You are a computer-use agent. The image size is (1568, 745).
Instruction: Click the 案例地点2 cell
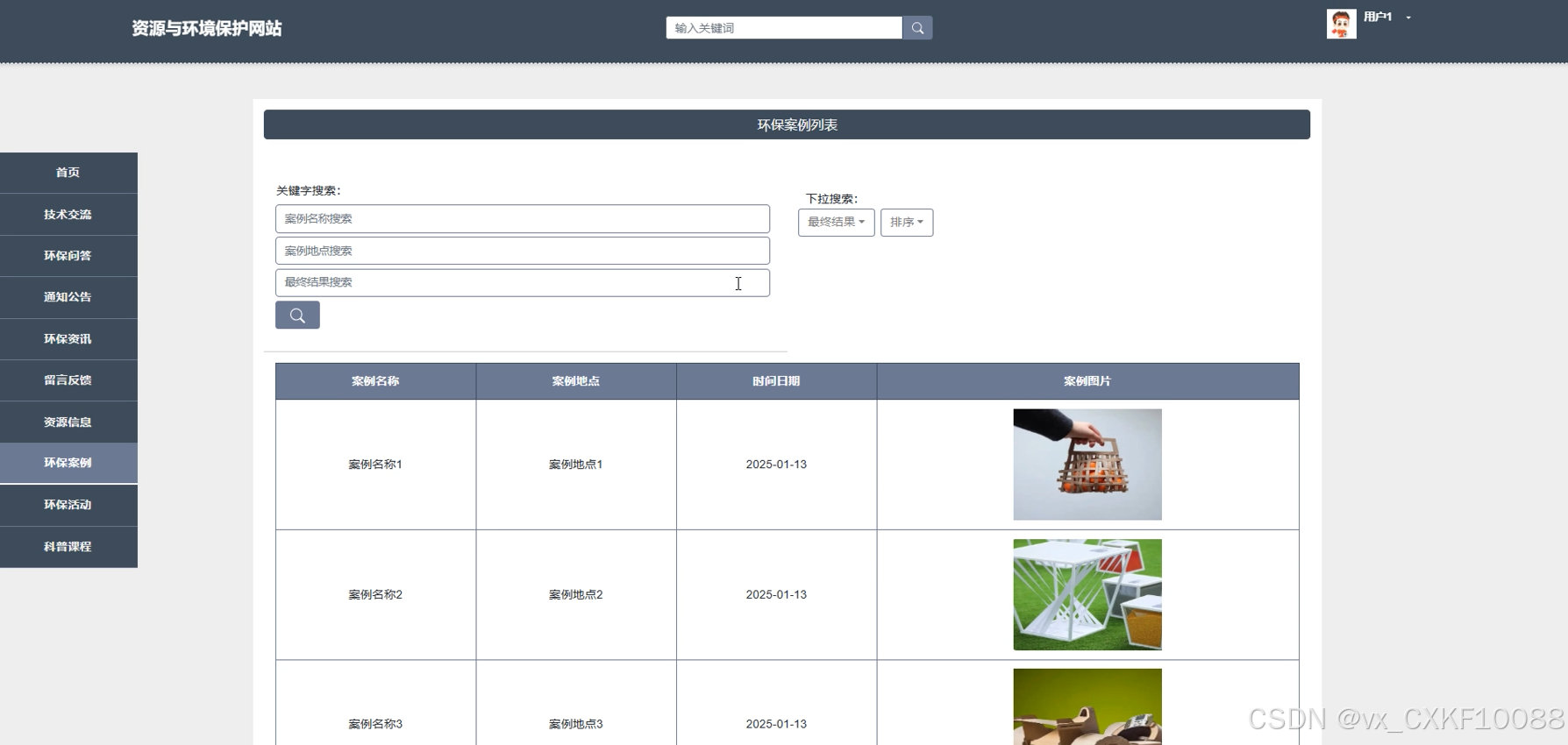(x=576, y=594)
